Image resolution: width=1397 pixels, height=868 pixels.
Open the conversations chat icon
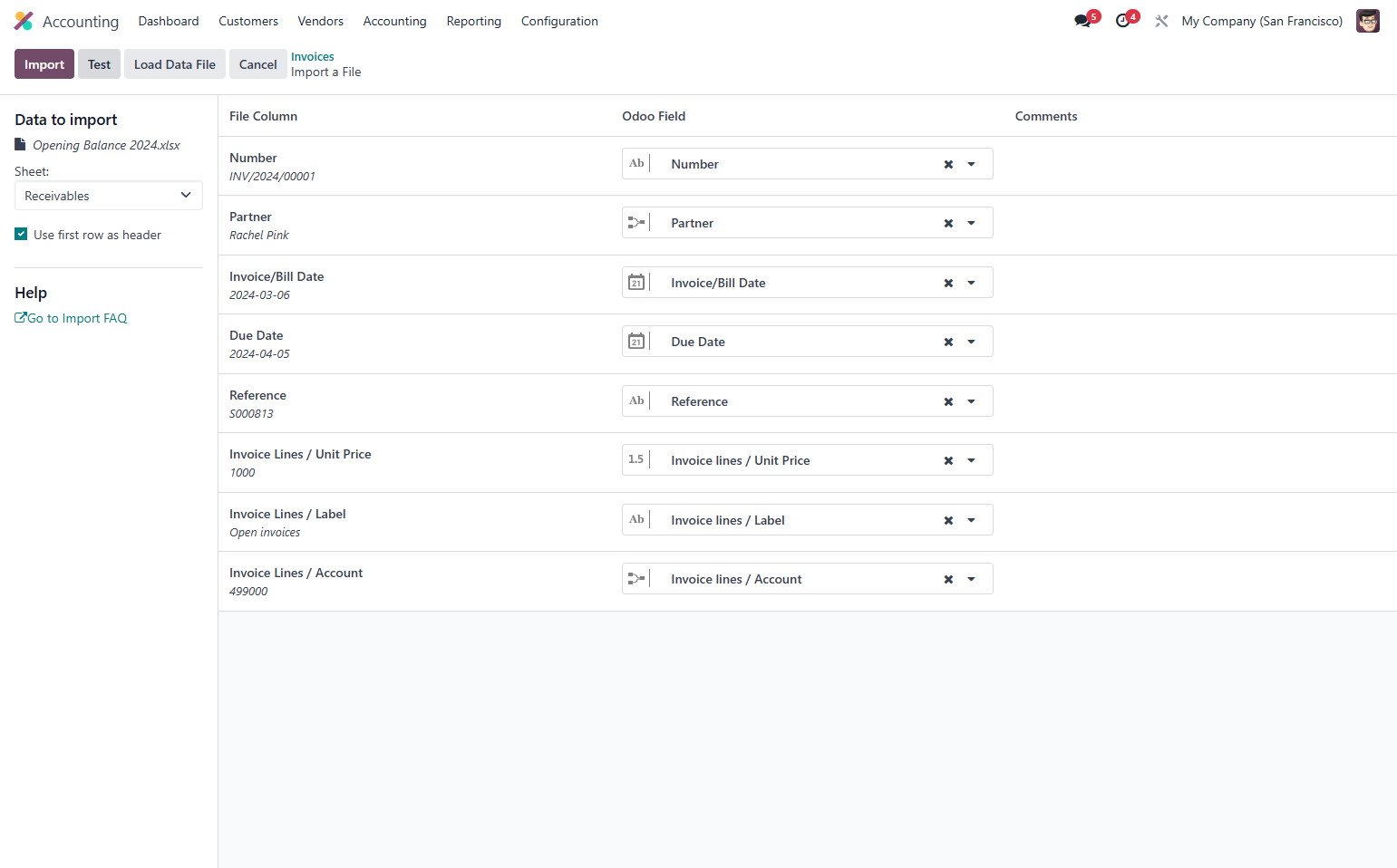[1082, 21]
